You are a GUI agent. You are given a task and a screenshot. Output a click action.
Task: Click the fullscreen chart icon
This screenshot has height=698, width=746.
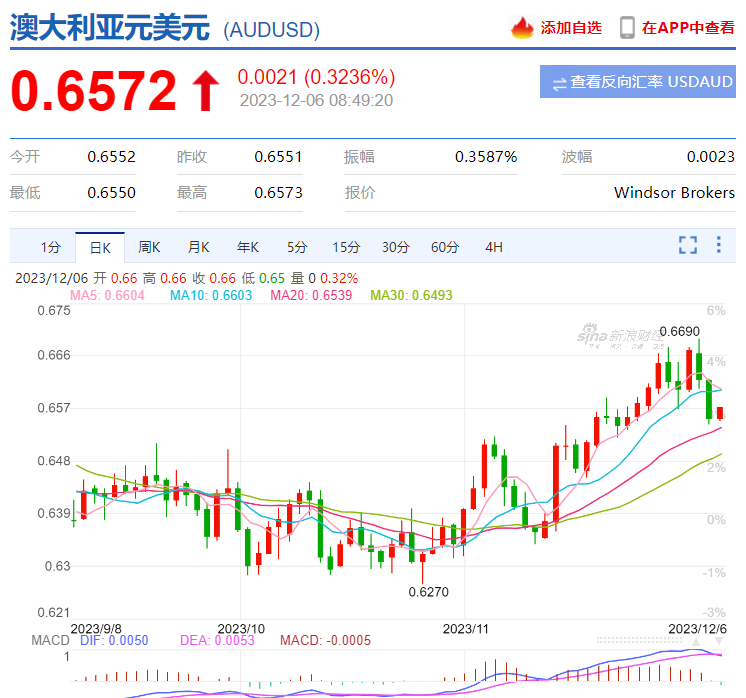point(687,245)
